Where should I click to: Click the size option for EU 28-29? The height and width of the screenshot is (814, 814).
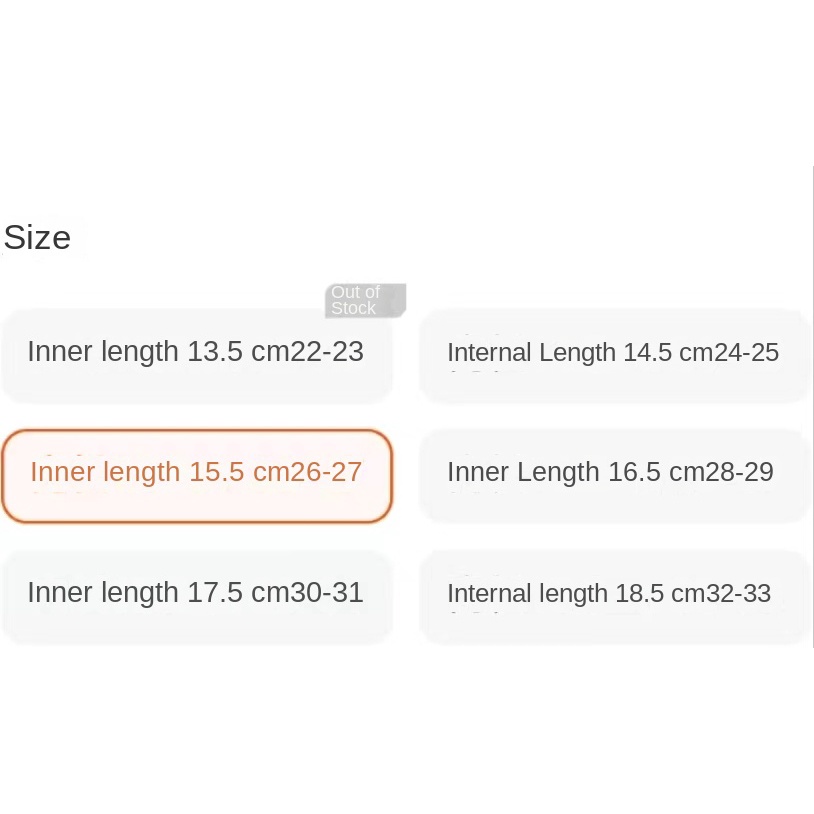(x=613, y=474)
